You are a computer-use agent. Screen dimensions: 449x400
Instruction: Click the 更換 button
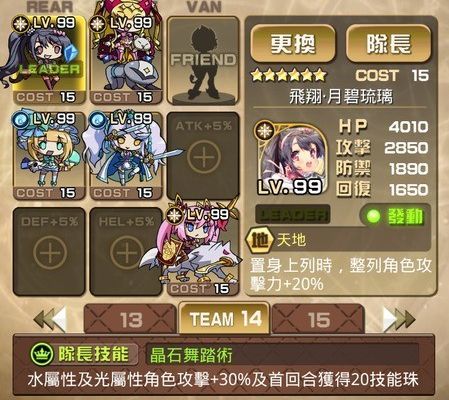(x=293, y=44)
